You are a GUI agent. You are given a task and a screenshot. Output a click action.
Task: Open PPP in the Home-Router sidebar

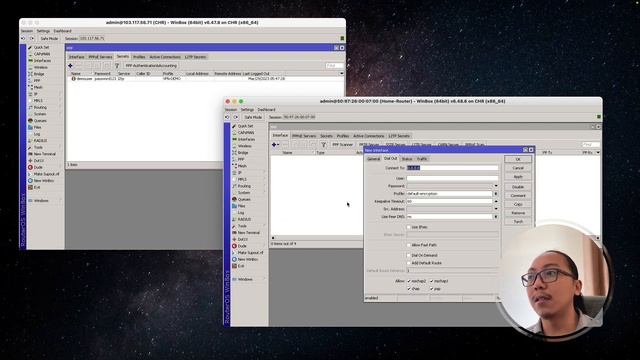tap(241, 159)
